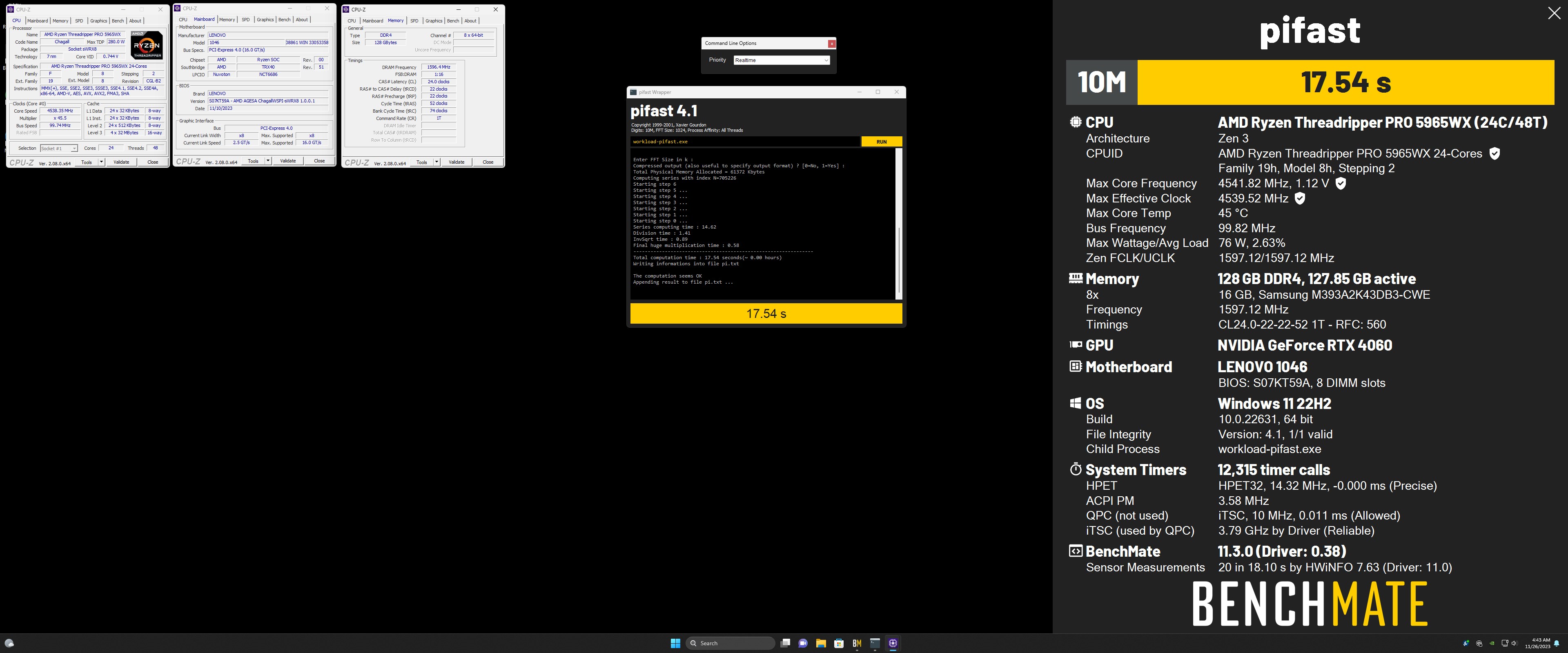This screenshot has height=653, width=1568.
Task: Switch to terminal window in taskbar
Action: pos(875,643)
